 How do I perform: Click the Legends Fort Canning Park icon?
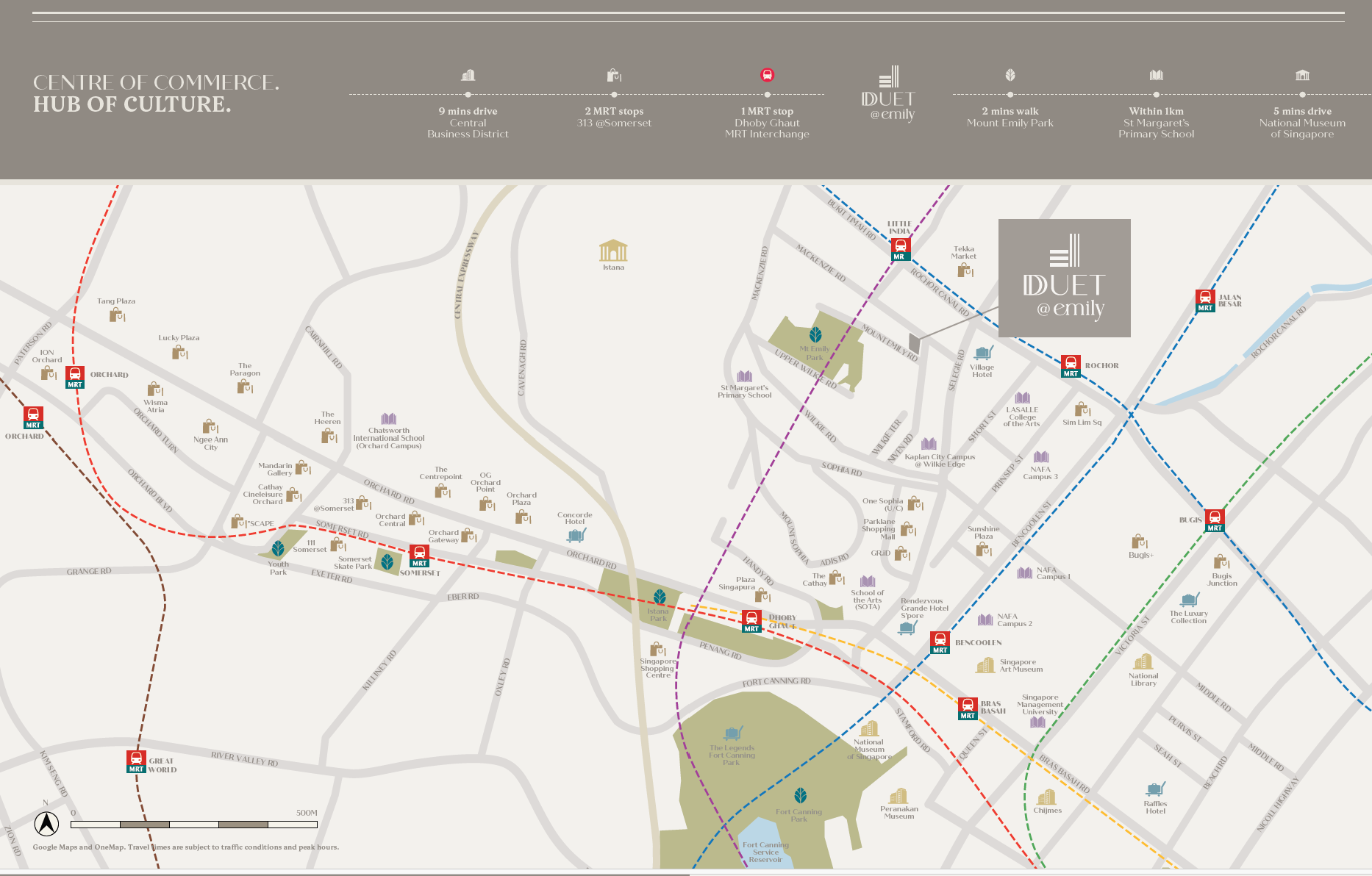click(x=732, y=733)
